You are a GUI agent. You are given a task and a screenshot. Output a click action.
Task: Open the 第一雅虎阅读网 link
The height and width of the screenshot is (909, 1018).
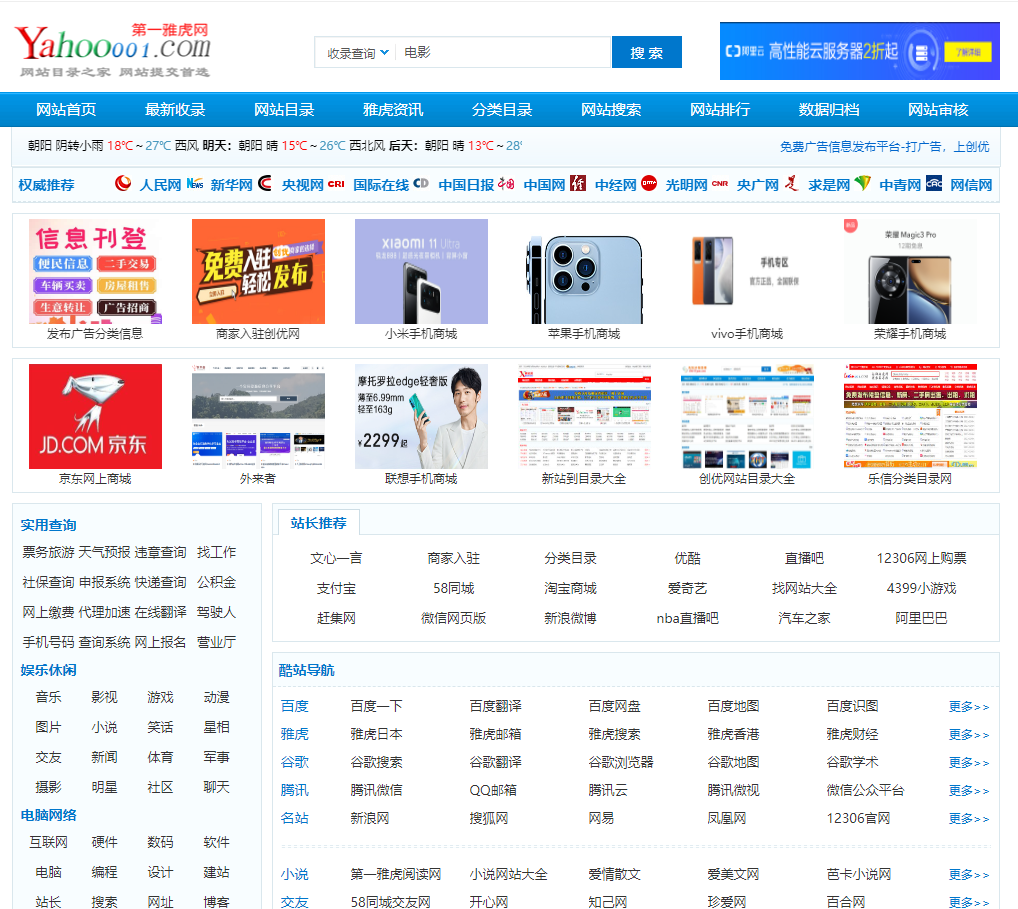396,875
